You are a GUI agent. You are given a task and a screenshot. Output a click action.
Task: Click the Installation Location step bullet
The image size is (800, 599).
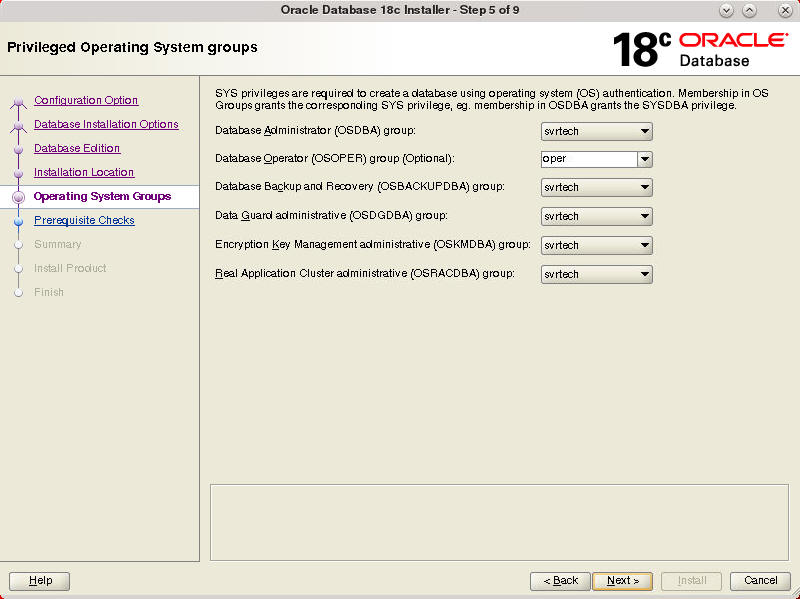point(19,173)
